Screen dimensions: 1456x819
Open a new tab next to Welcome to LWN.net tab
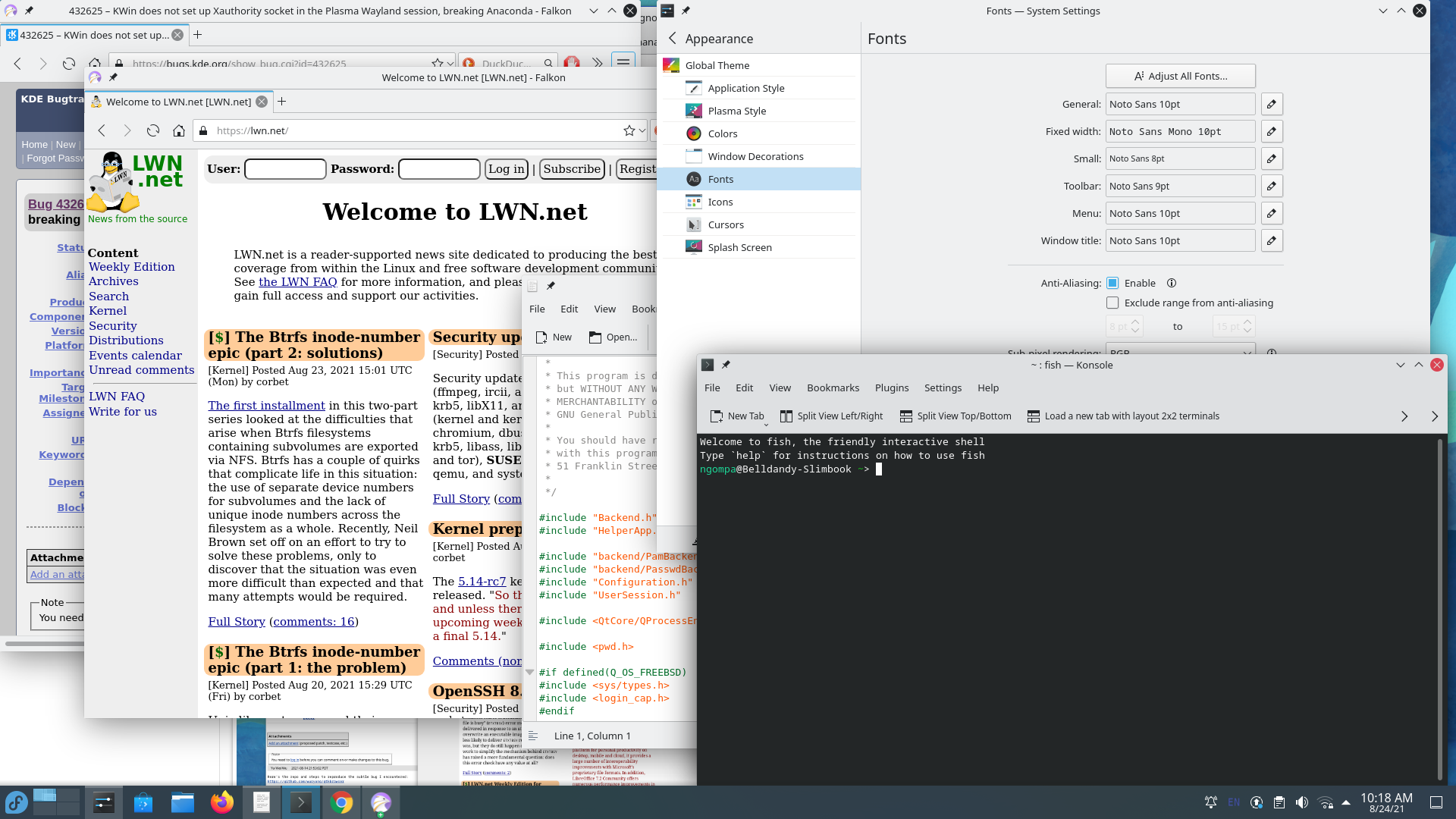click(x=281, y=102)
